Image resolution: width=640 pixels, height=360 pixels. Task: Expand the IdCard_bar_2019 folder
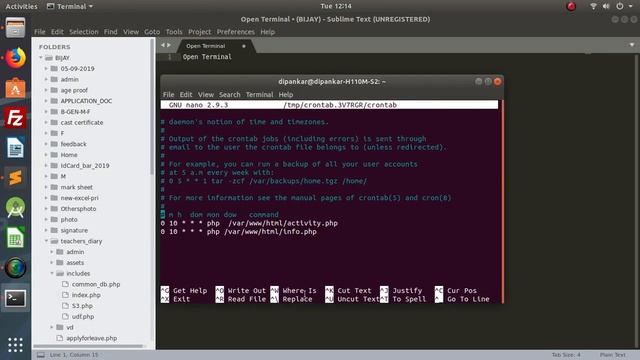(x=46, y=166)
